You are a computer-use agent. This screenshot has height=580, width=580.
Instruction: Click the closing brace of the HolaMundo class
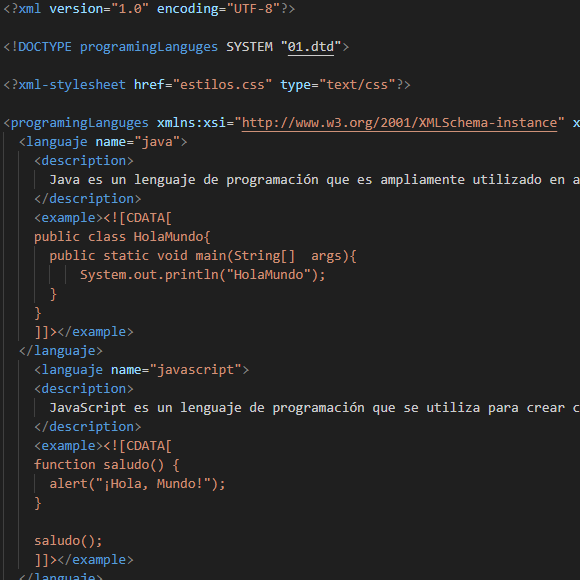point(37,313)
